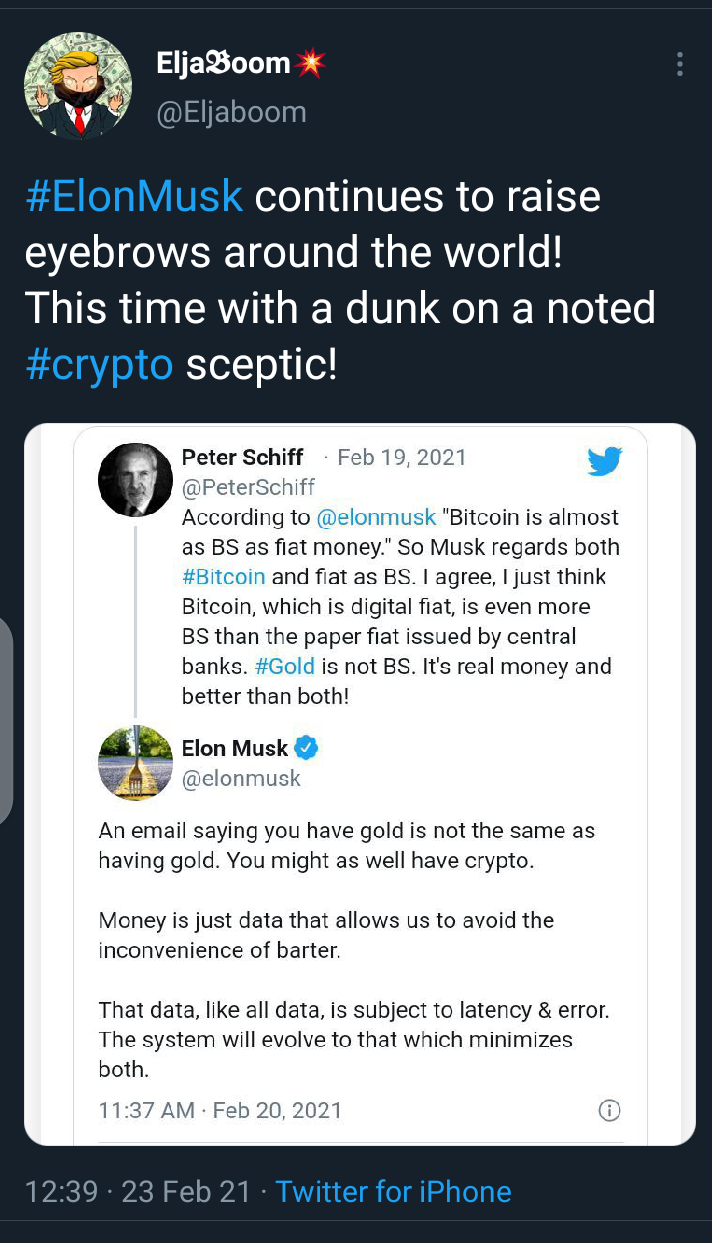Screen dimensions: 712x1243
Task: Open the #Bitcoin hashtag link
Action: coord(223,576)
